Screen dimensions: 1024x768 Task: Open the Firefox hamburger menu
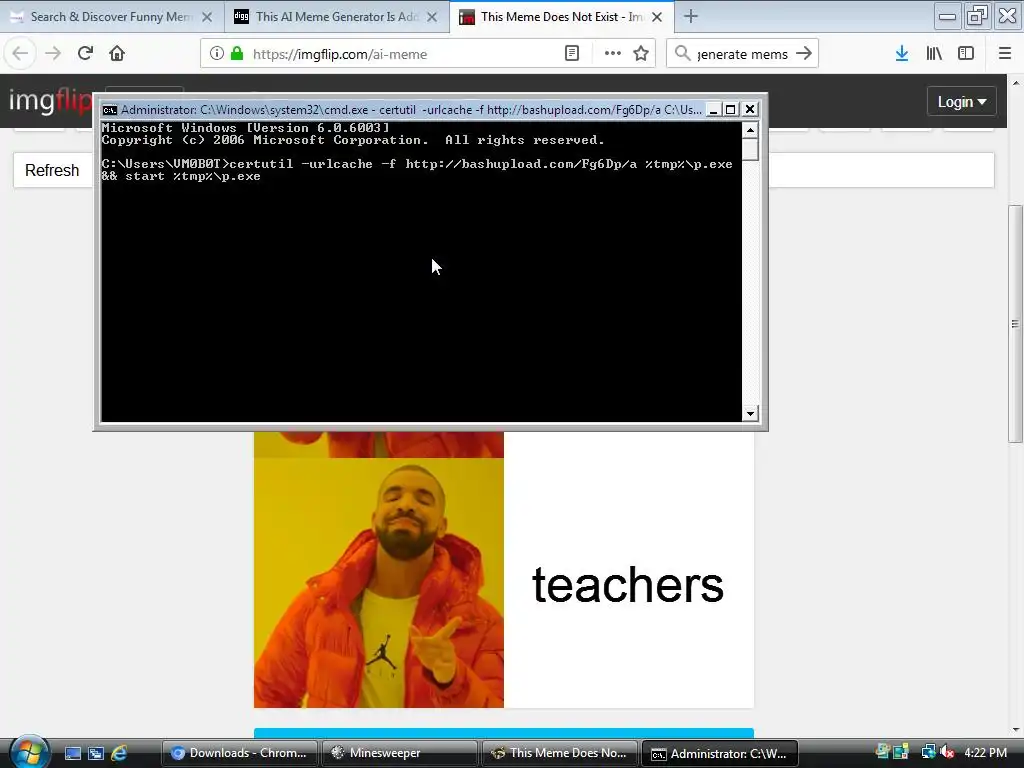(x=1005, y=54)
